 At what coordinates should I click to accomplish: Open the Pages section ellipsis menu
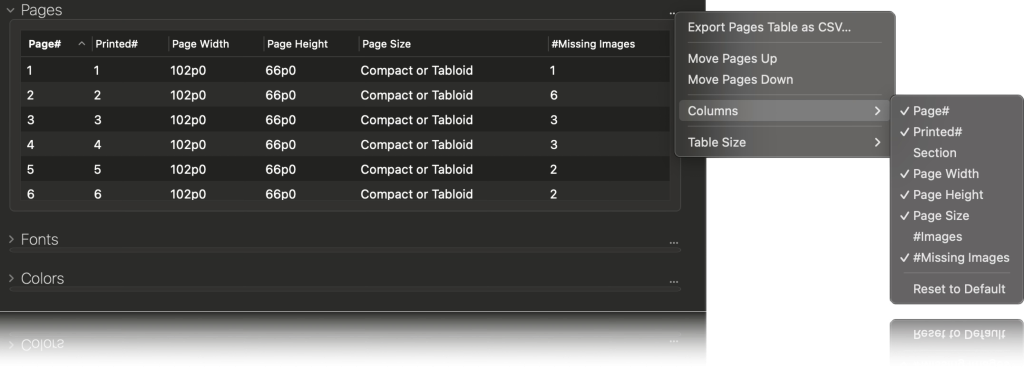click(x=672, y=13)
